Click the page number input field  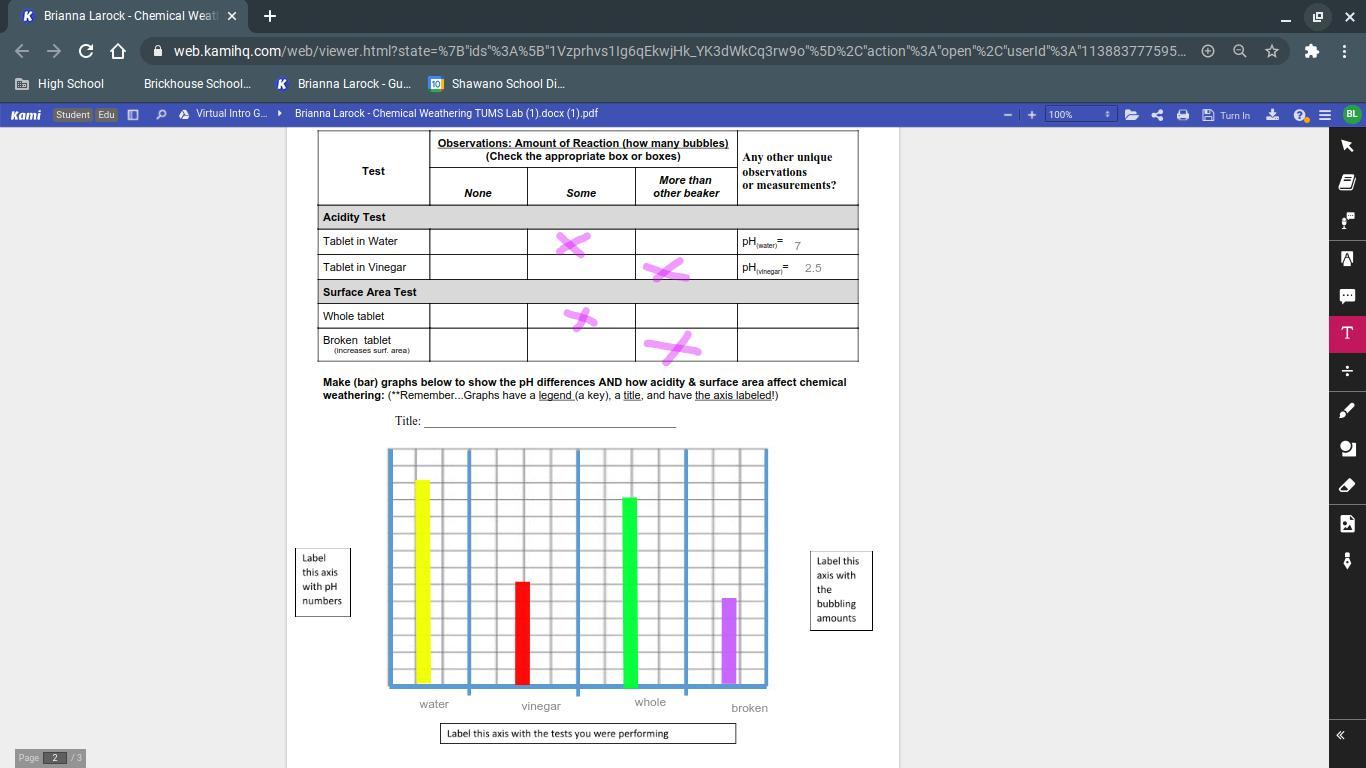55,758
